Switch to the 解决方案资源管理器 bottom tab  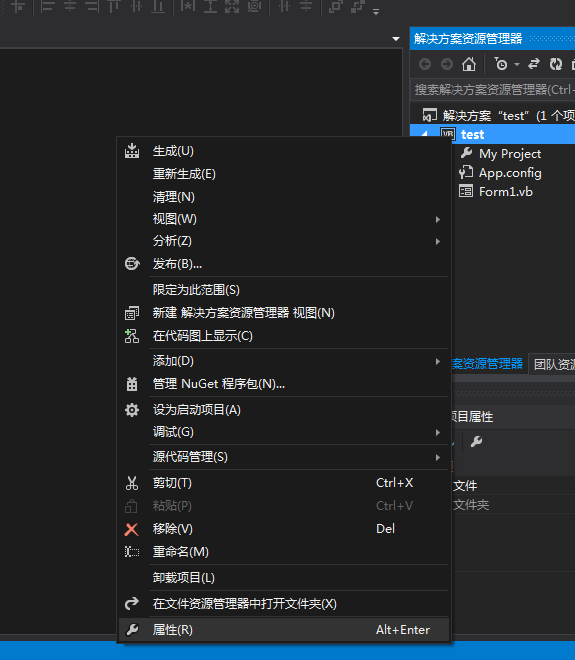pos(487,364)
